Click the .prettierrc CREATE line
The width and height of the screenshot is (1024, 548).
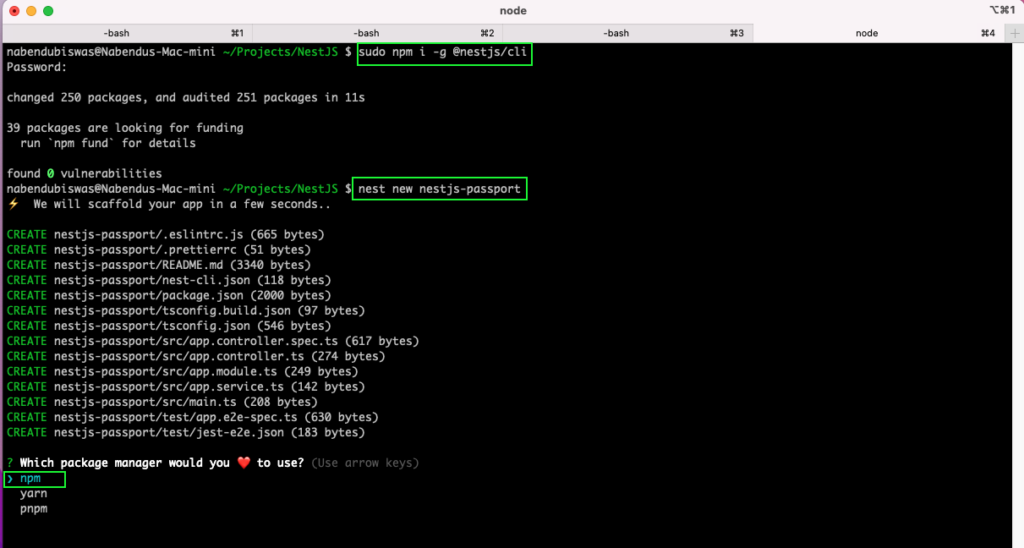[x=159, y=250]
